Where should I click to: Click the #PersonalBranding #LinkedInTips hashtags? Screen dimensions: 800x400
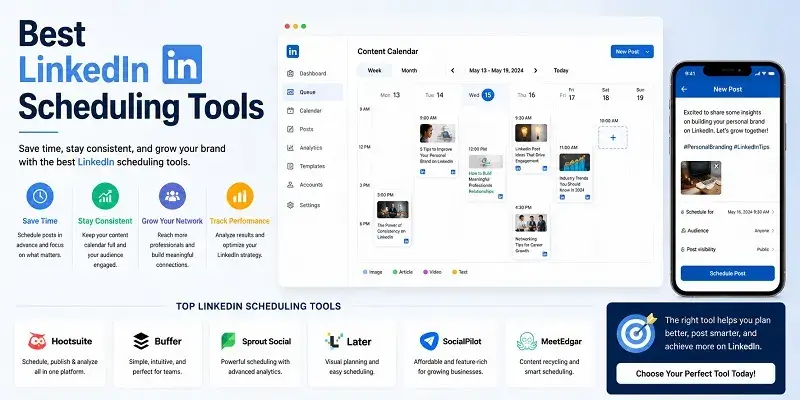(727, 147)
